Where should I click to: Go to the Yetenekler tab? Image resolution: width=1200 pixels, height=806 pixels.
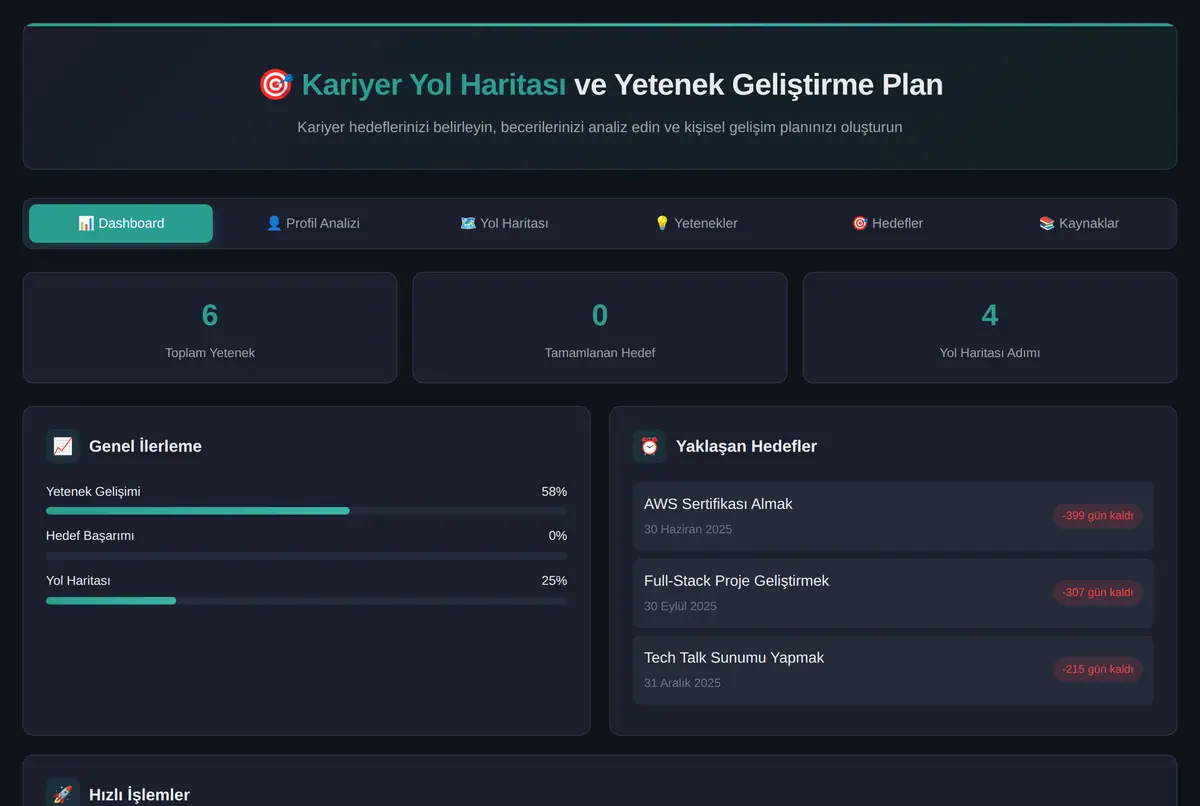[696, 223]
